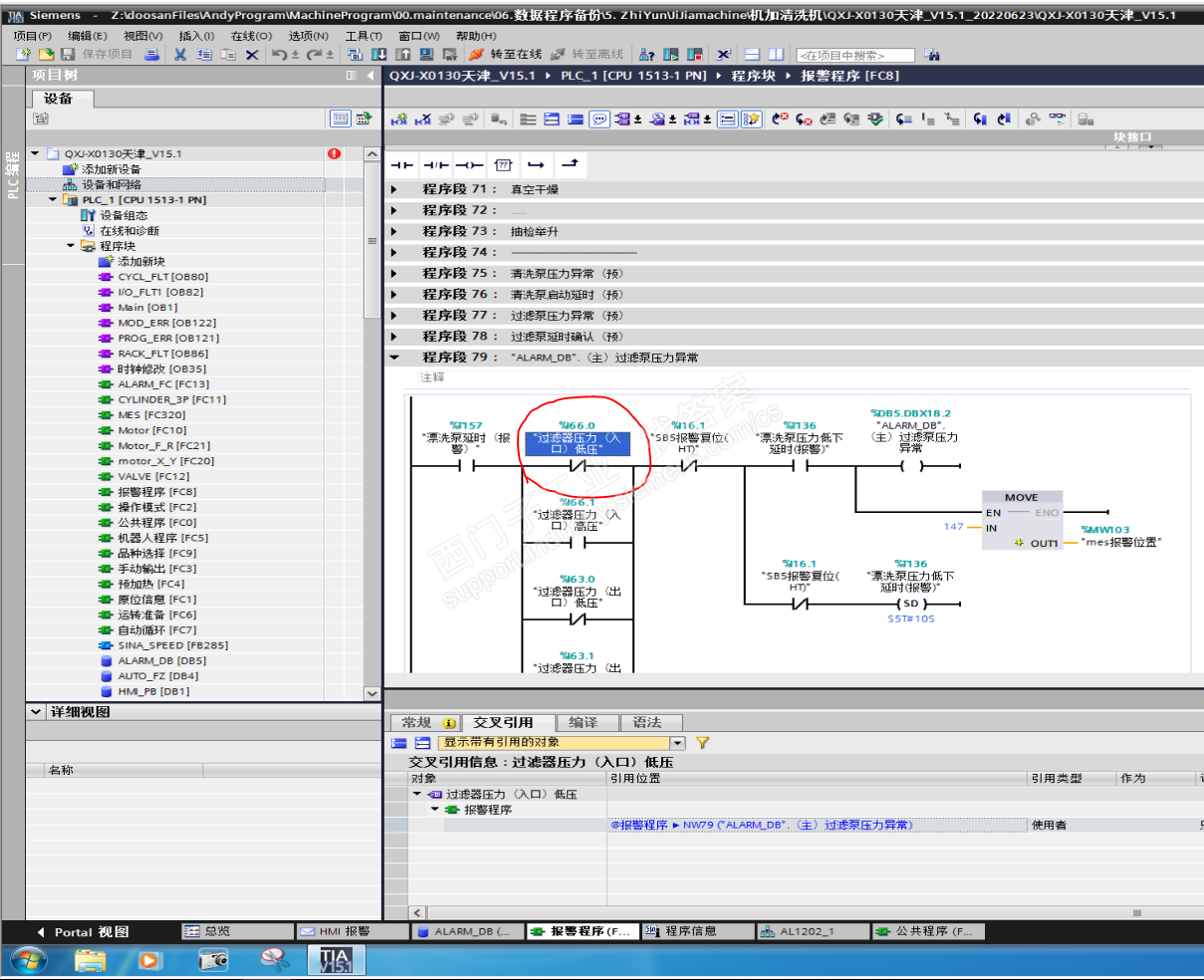
Task: Insert an output coil from the ladder toolbar
Action: tap(469, 164)
